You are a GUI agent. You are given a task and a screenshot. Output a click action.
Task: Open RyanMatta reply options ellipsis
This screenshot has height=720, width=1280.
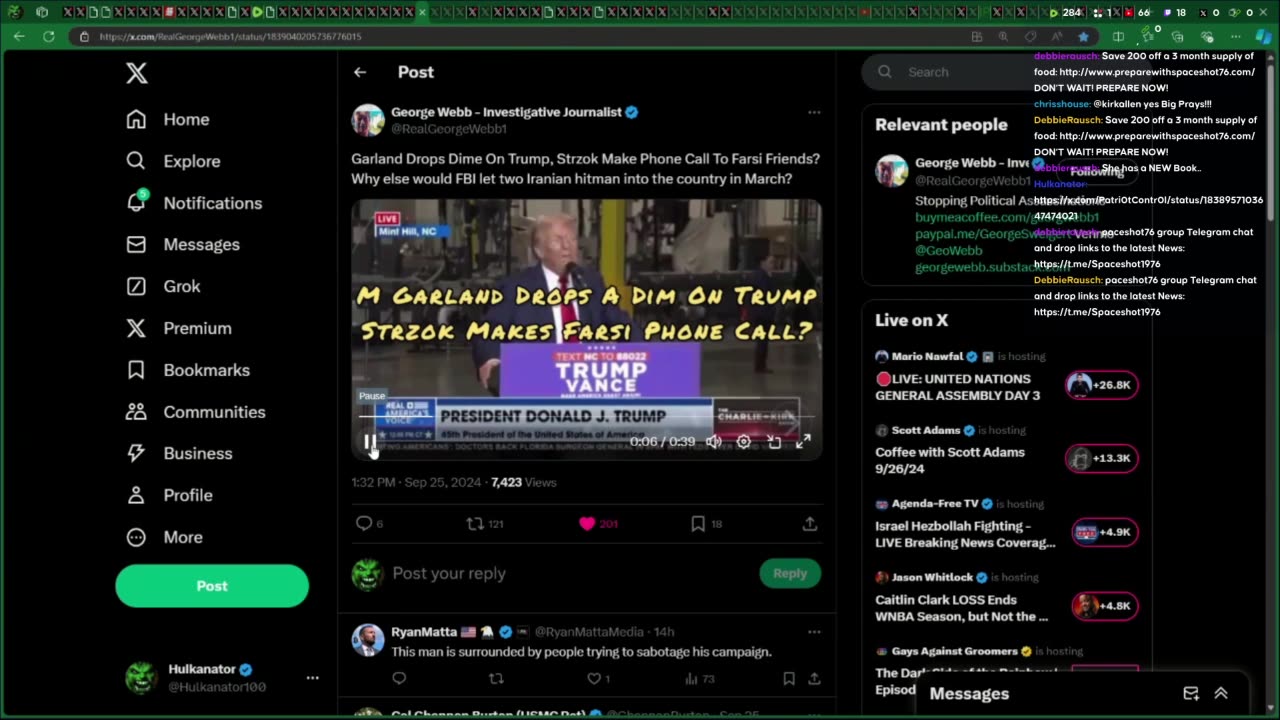(814, 632)
